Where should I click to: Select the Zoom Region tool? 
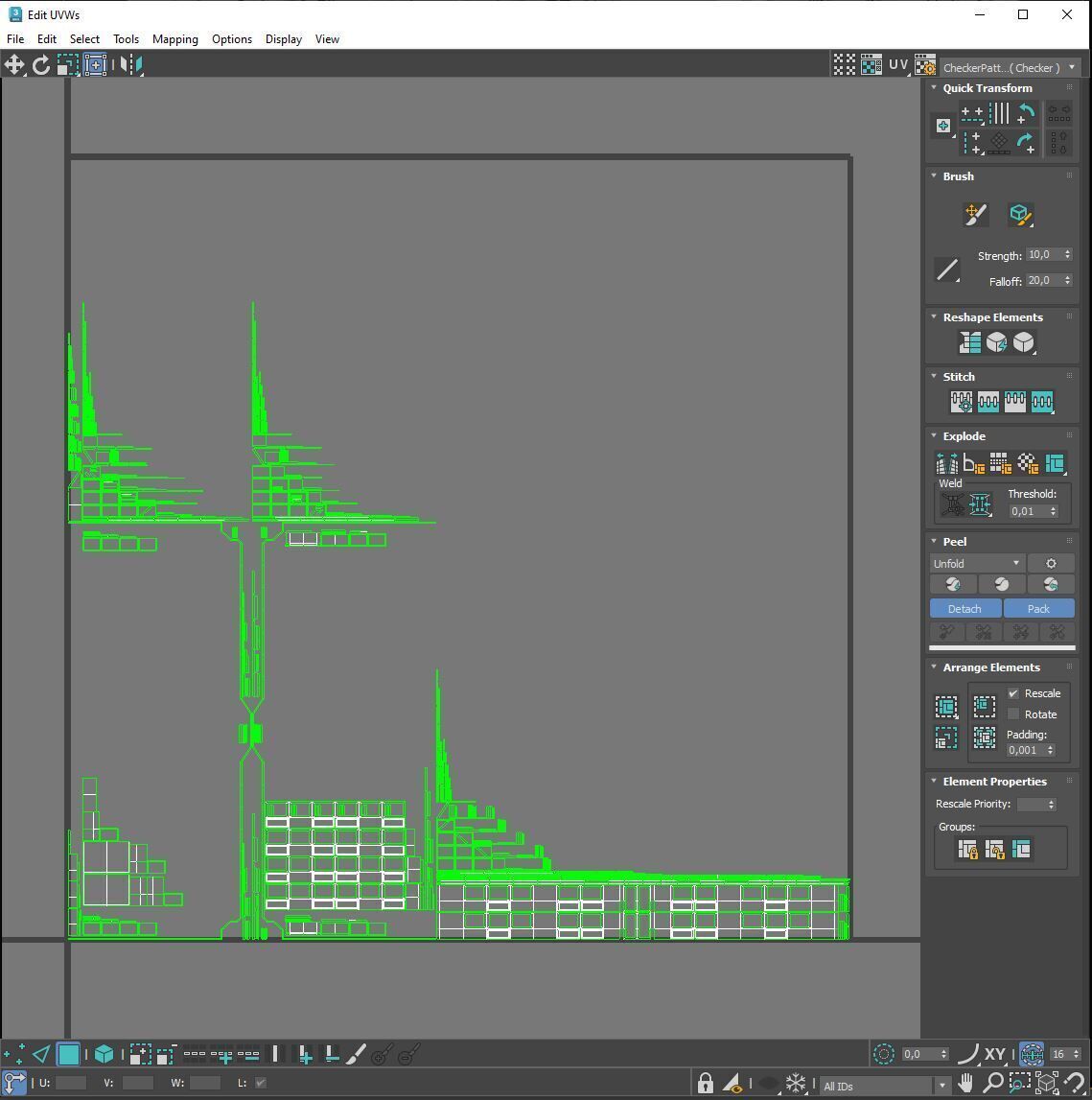[1020, 1083]
